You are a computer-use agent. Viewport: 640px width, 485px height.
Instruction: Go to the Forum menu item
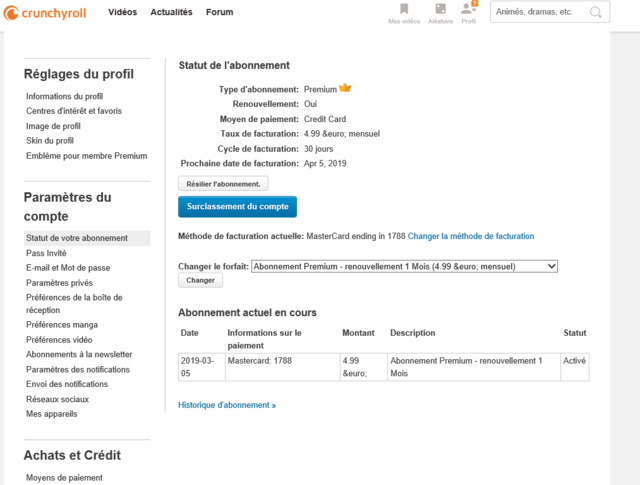pyautogui.click(x=220, y=12)
